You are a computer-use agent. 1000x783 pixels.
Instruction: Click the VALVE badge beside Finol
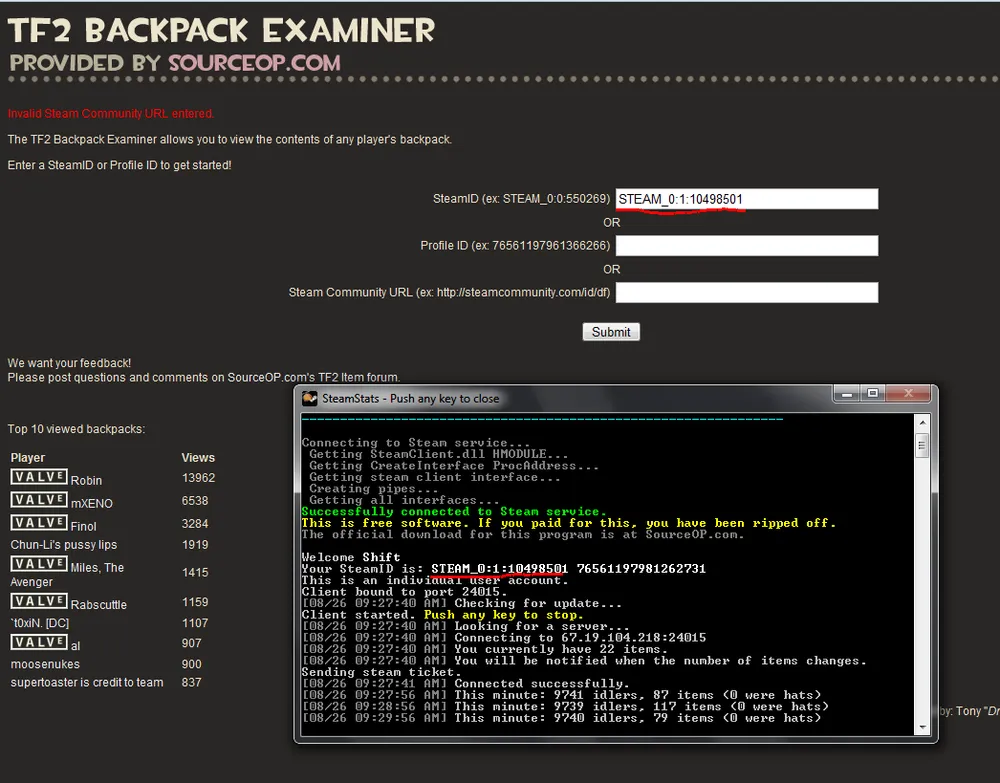[39, 523]
